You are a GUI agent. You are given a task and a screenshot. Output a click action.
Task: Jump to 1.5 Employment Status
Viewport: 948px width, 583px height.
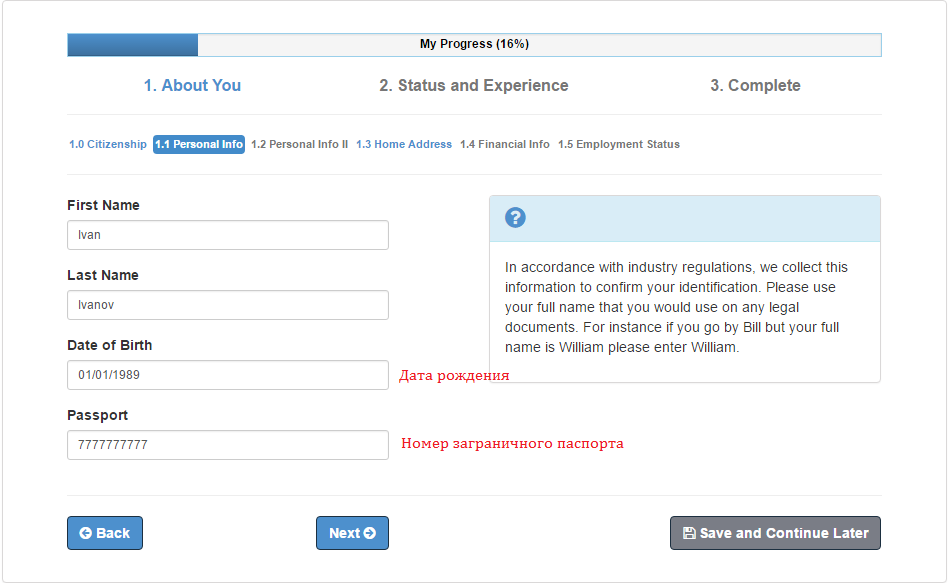click(618, 145)
